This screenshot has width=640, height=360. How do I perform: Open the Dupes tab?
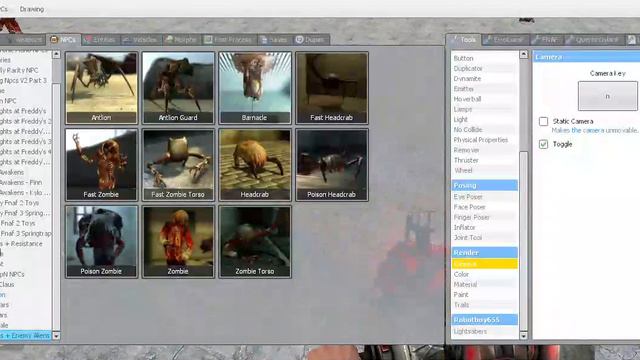click(x=310, y=40)
